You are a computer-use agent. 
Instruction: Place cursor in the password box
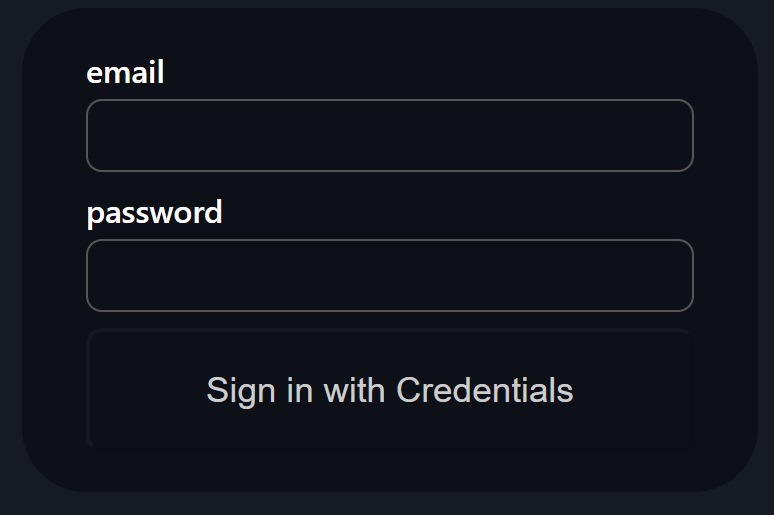click(390, 275)
